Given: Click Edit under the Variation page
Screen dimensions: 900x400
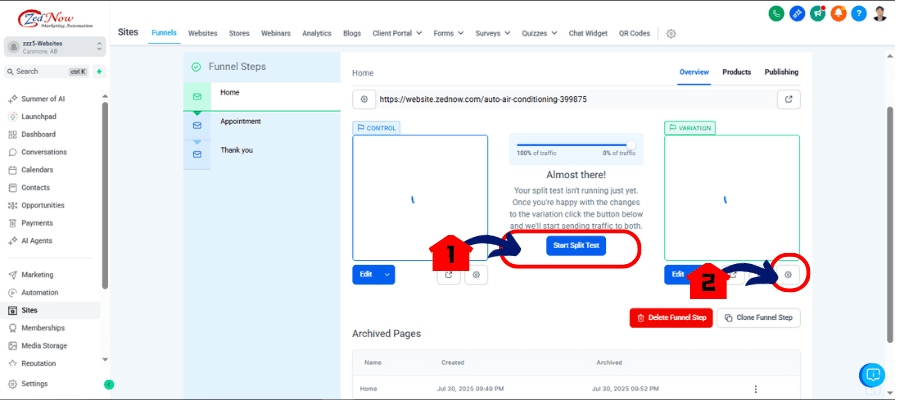Looking at the screenshot, I should click(x=678, y=275).
